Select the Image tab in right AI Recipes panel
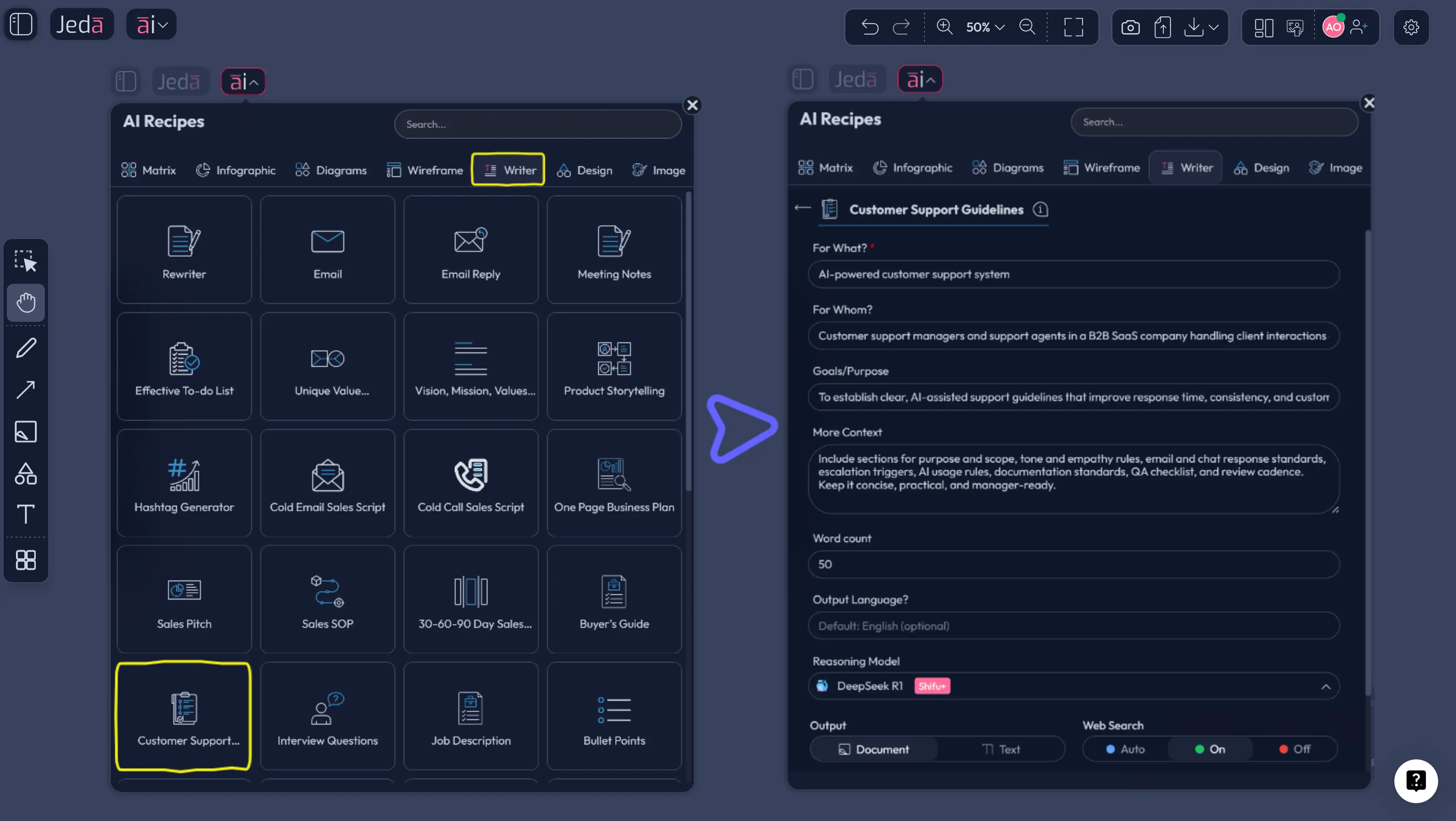Image resolution: width=1456 pixels, height=821 pixels. pos(1336,168)
